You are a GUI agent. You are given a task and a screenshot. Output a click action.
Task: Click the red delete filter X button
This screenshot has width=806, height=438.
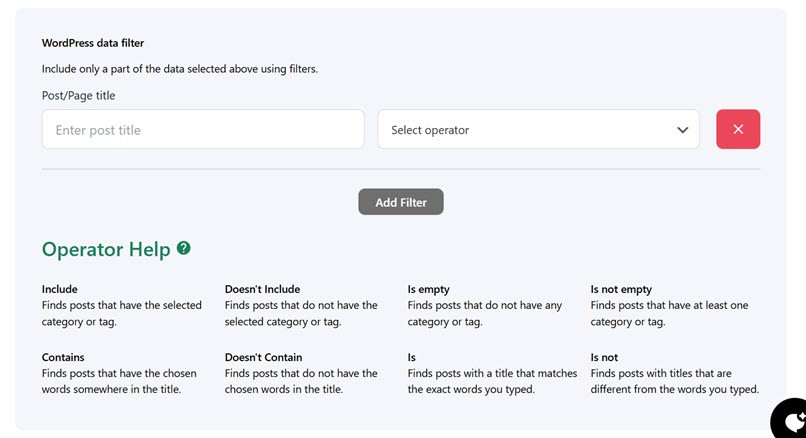[x=738, y=129]
